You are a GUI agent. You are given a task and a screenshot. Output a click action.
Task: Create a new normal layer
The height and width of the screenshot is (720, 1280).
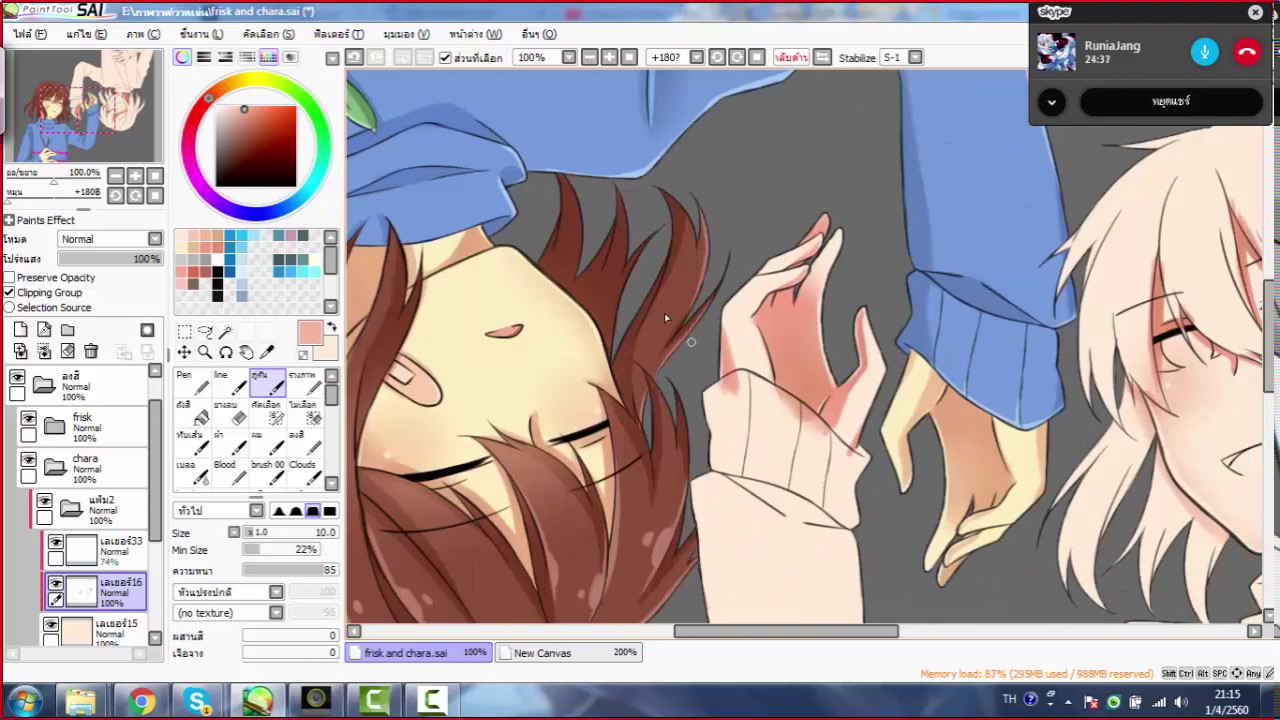[x=20, y=330]
